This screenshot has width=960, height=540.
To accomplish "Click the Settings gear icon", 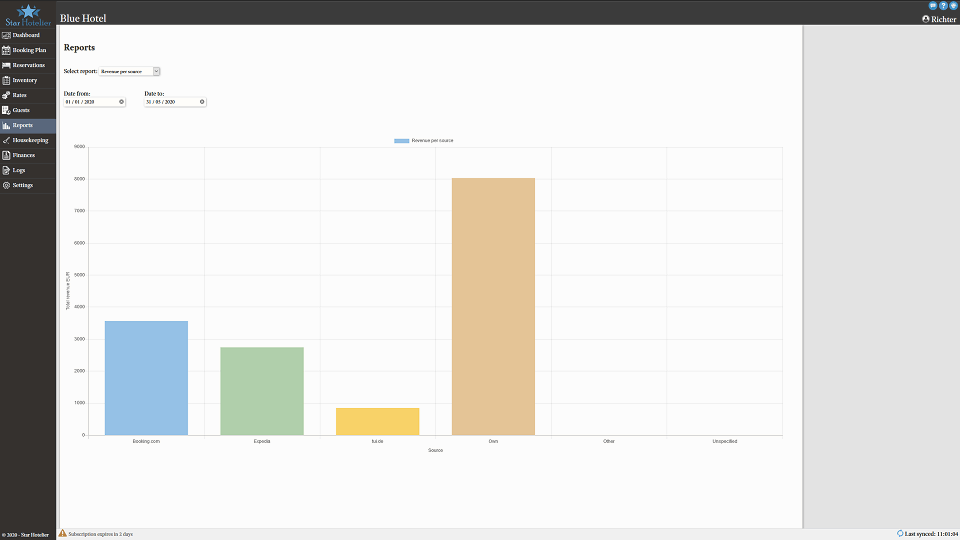I will (x=6, y=185).
